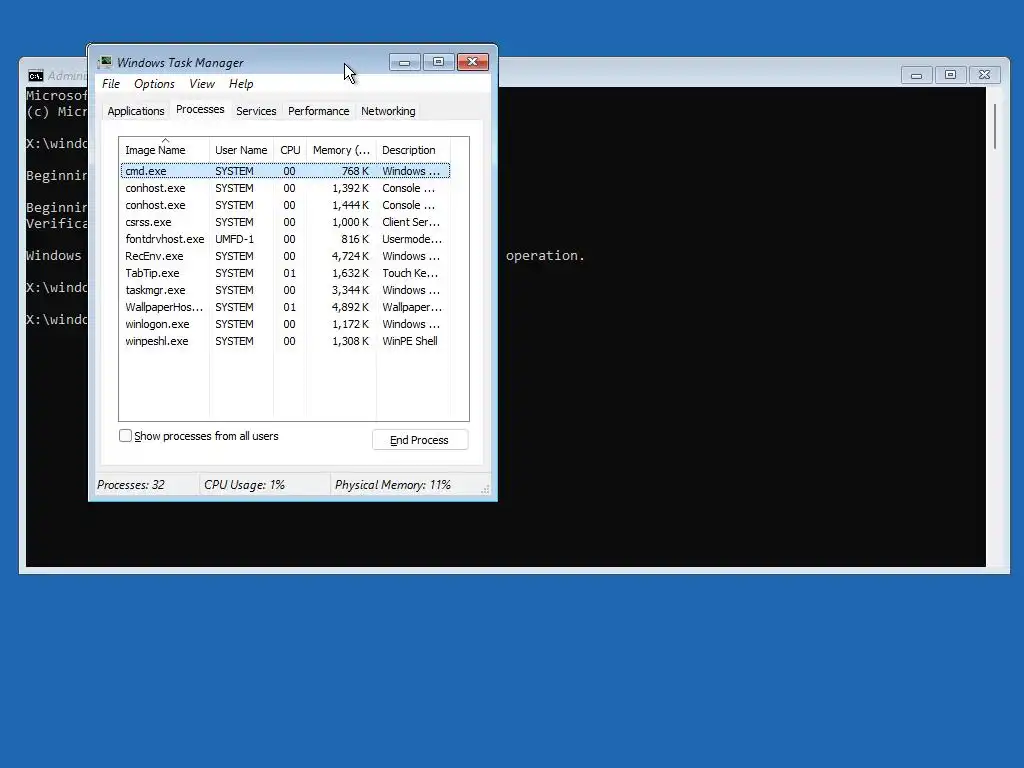Open the View menu

[x=202, y=84]
